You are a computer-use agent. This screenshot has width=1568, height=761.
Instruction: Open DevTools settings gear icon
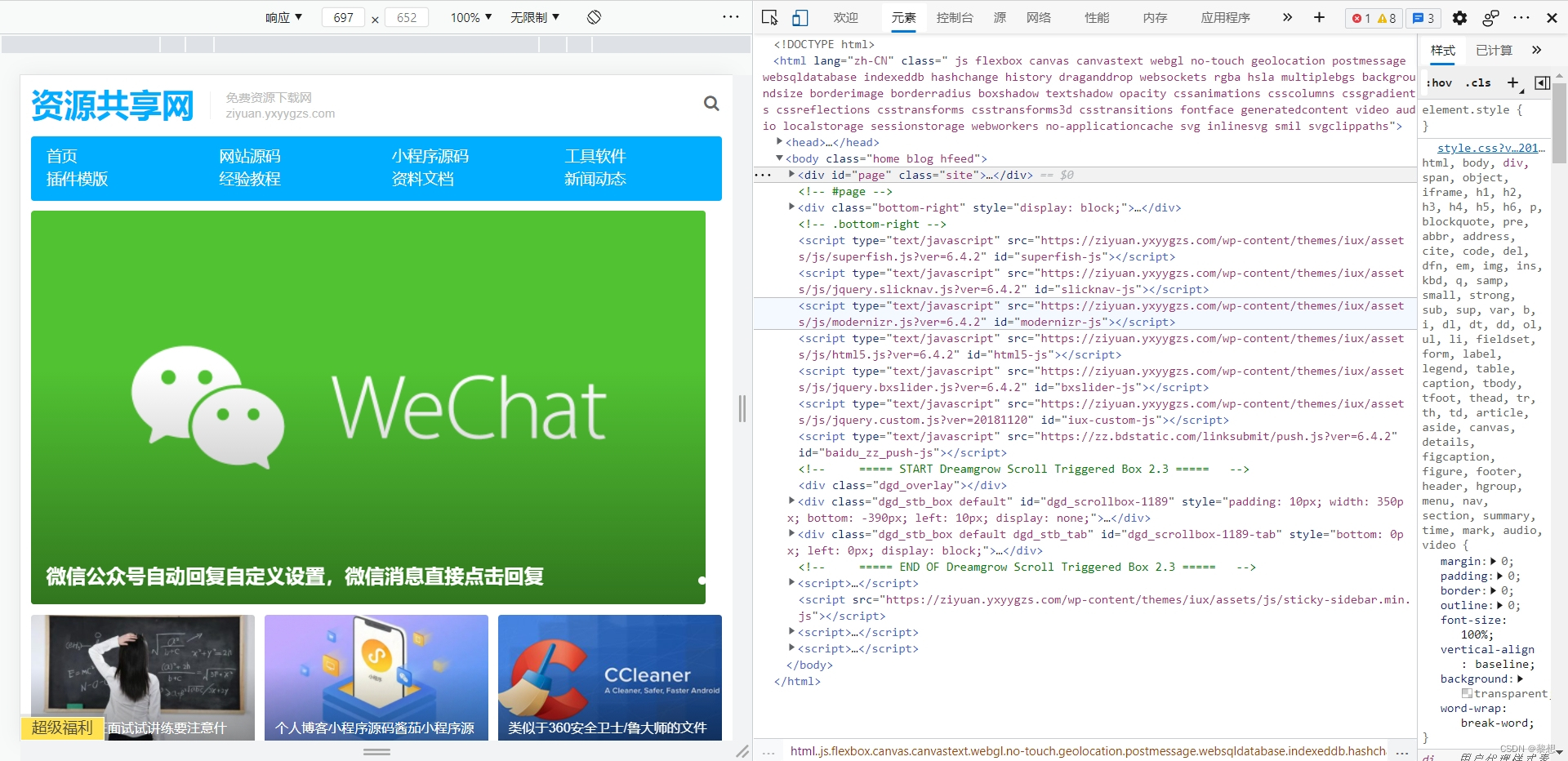point(1459,17)
